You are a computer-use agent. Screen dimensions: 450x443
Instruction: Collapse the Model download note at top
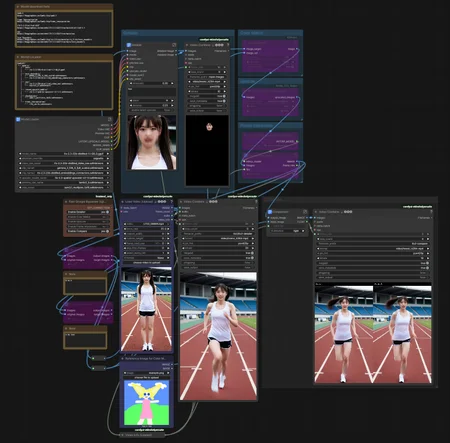pyautogui.click(x=18, y=6)
